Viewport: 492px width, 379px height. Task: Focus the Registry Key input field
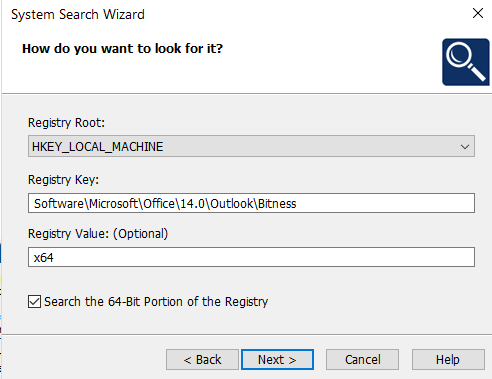[251, 203]
